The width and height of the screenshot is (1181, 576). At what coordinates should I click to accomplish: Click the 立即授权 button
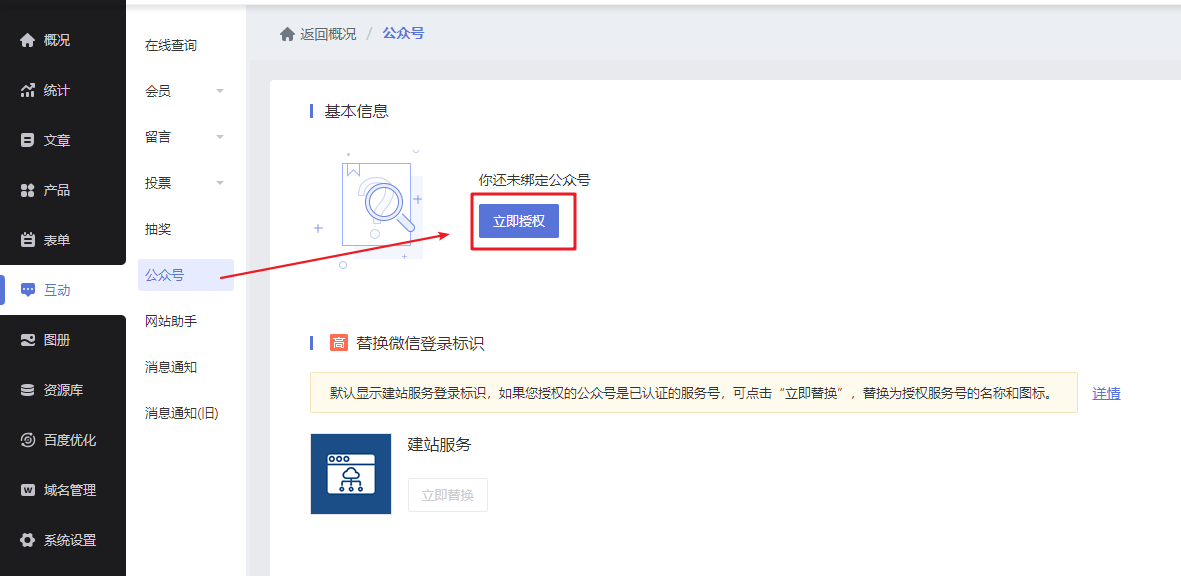[x=519, y=221]
